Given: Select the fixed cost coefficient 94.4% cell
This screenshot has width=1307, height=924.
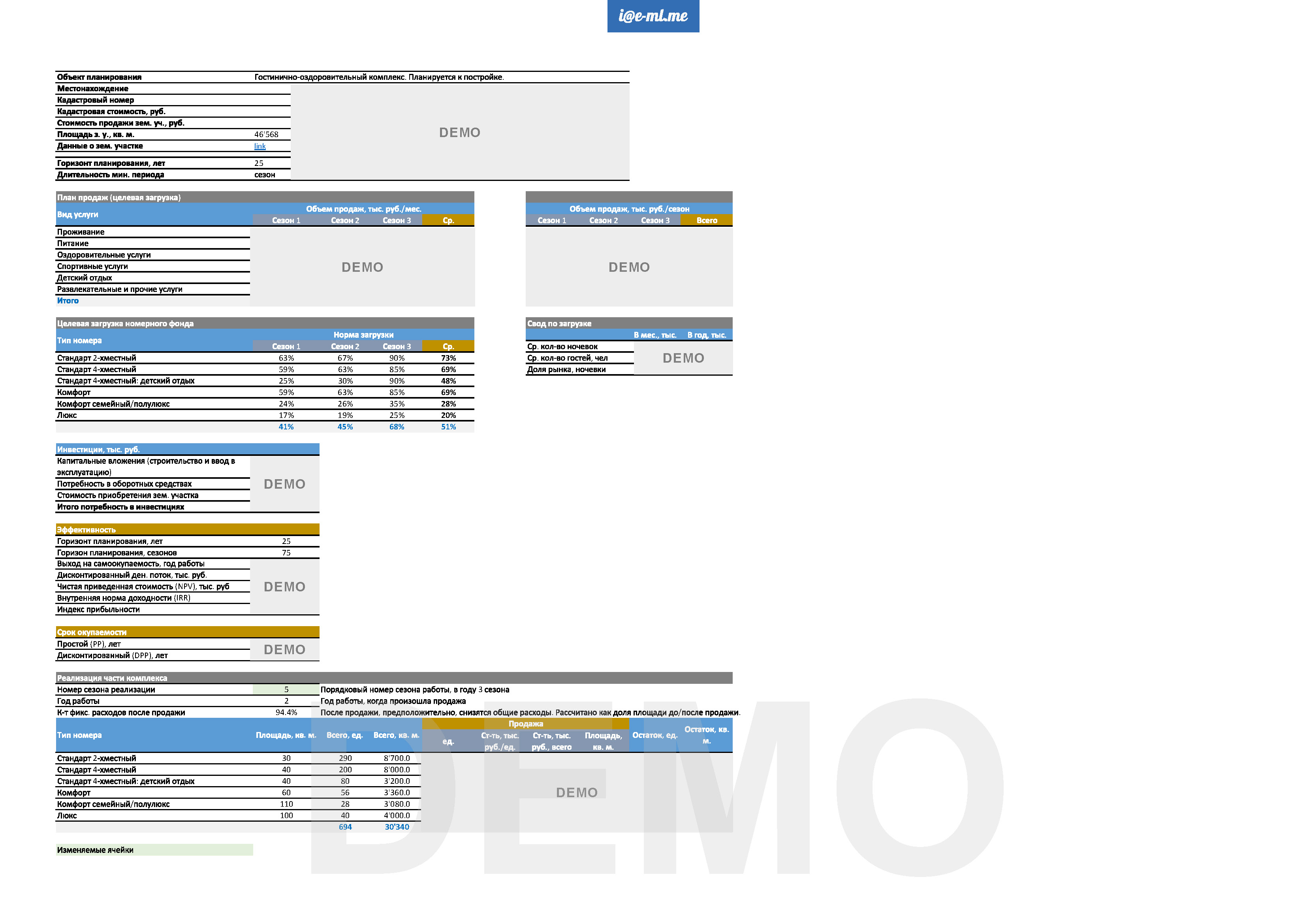Looking at the screenshot, I should pyautogui.click(x=286, y=712).
